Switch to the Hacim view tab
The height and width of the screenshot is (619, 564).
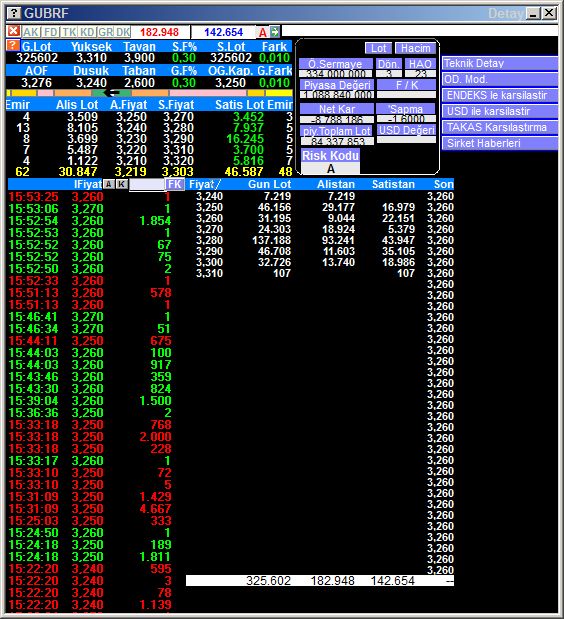coord(415,48)
